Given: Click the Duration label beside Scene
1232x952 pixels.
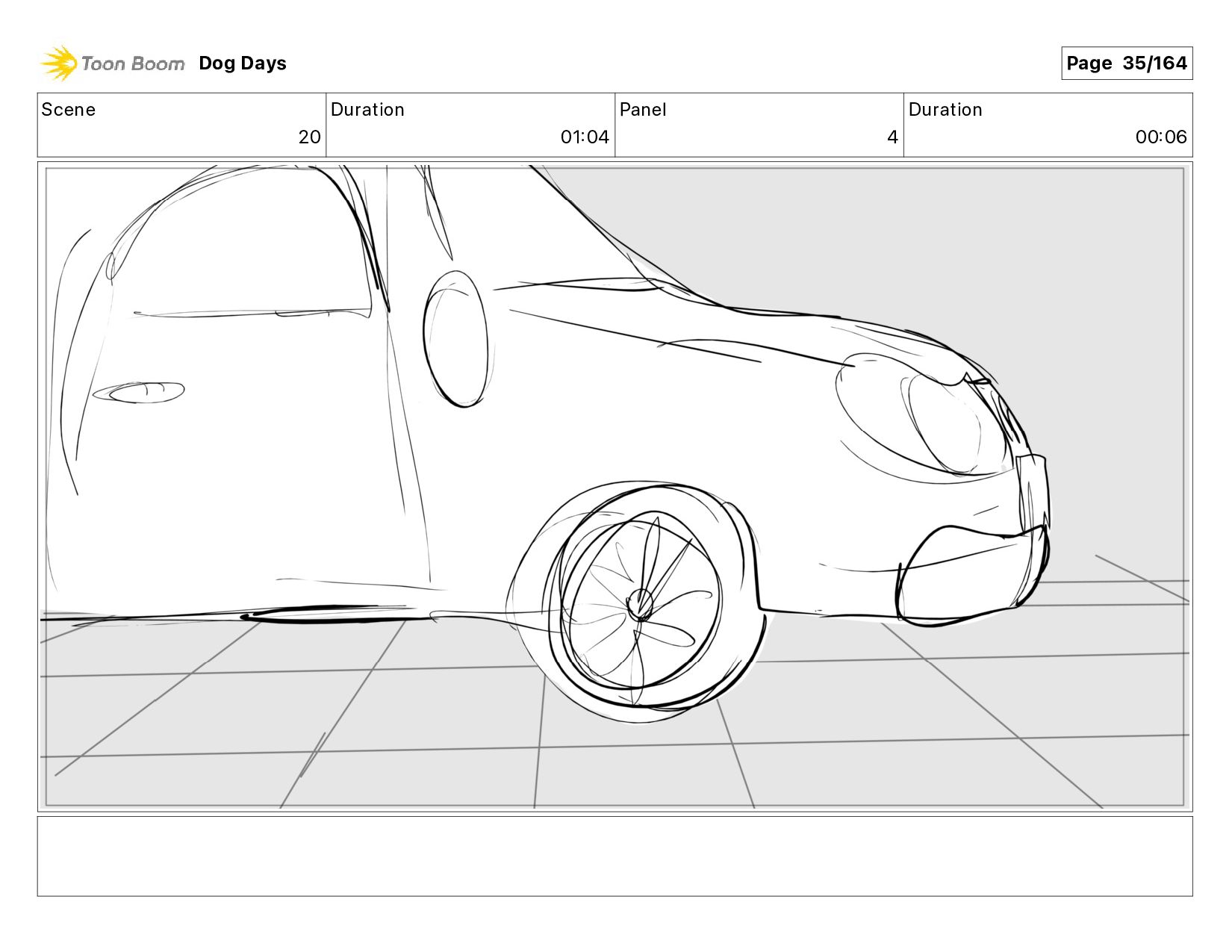Looking at the screenshot, I should click(367, 110).
